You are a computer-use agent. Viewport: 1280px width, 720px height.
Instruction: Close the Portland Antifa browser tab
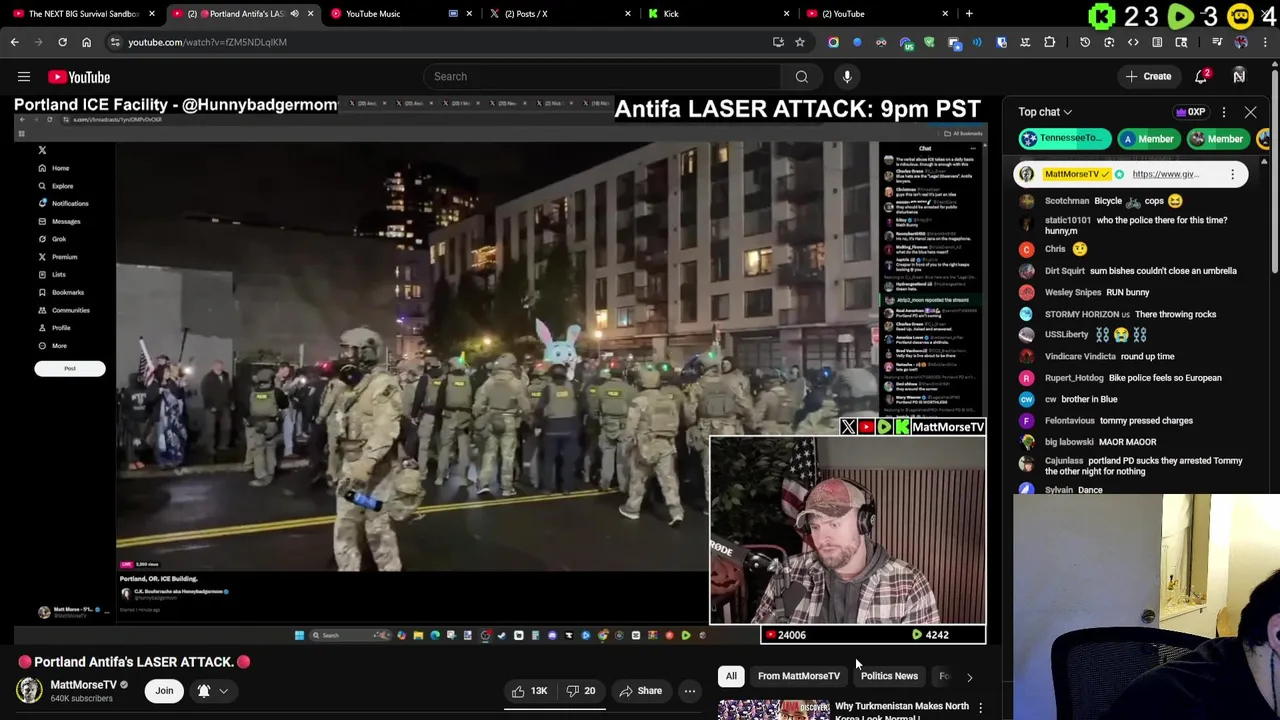click(x=310, y=14)
